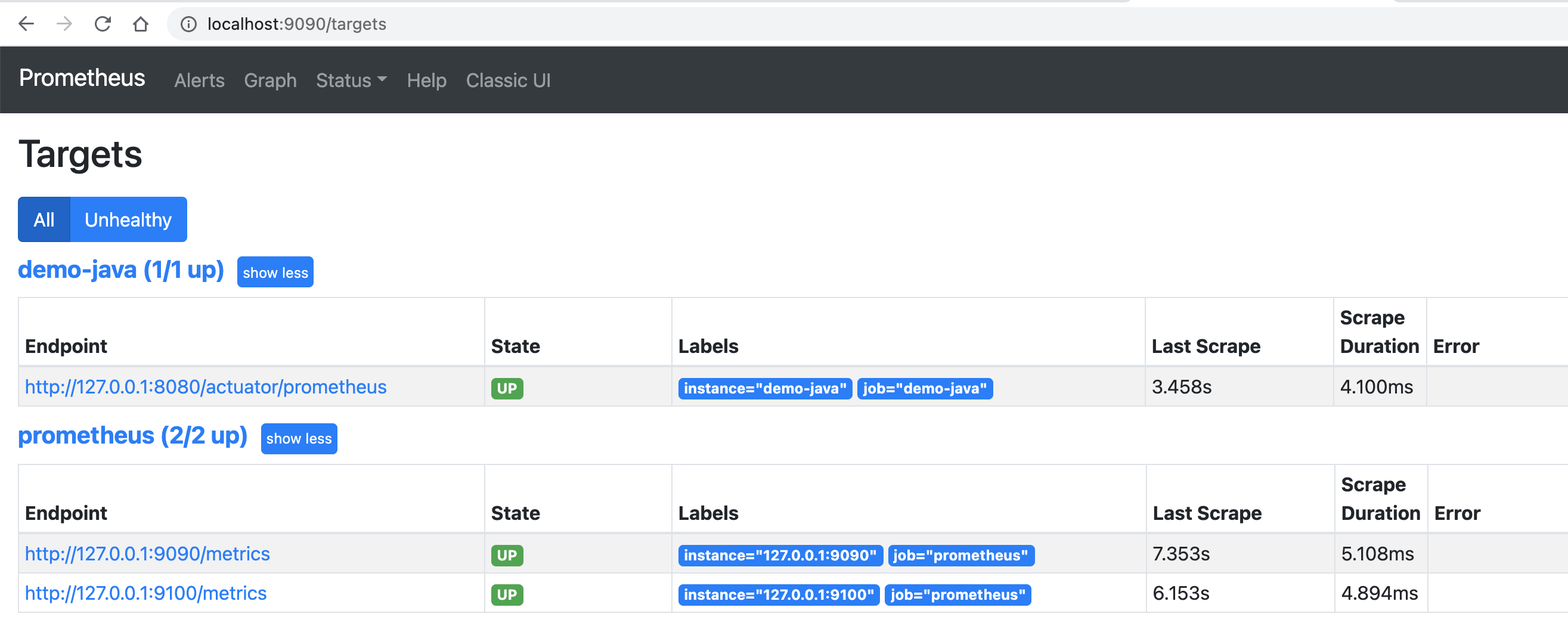The width and height of the screenshot is (1568, 626).
Task: Select the 4.894ms scrape duration
Action: pyautogui.click(x=1380, y=593)
